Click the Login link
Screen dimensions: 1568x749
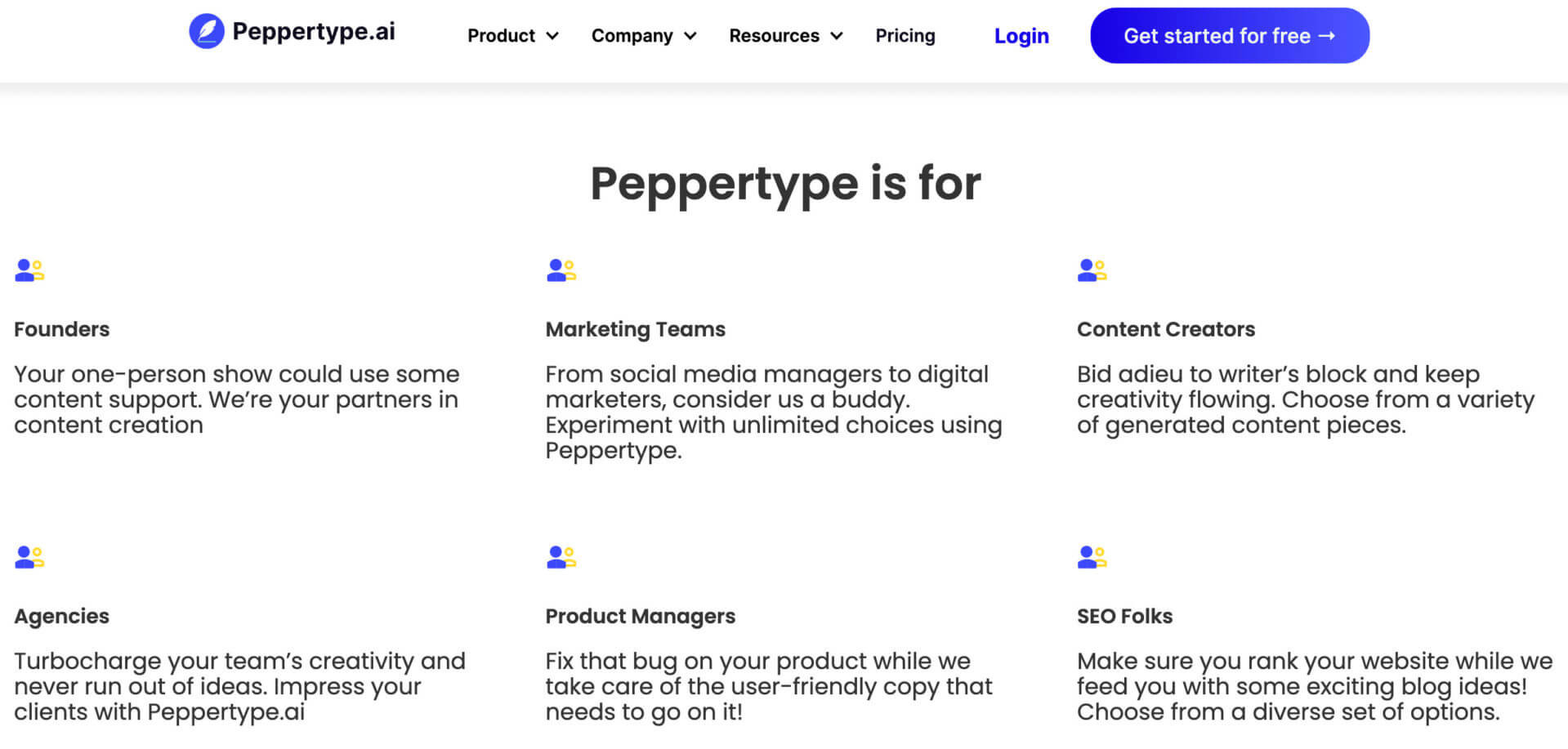point(1021,36)
